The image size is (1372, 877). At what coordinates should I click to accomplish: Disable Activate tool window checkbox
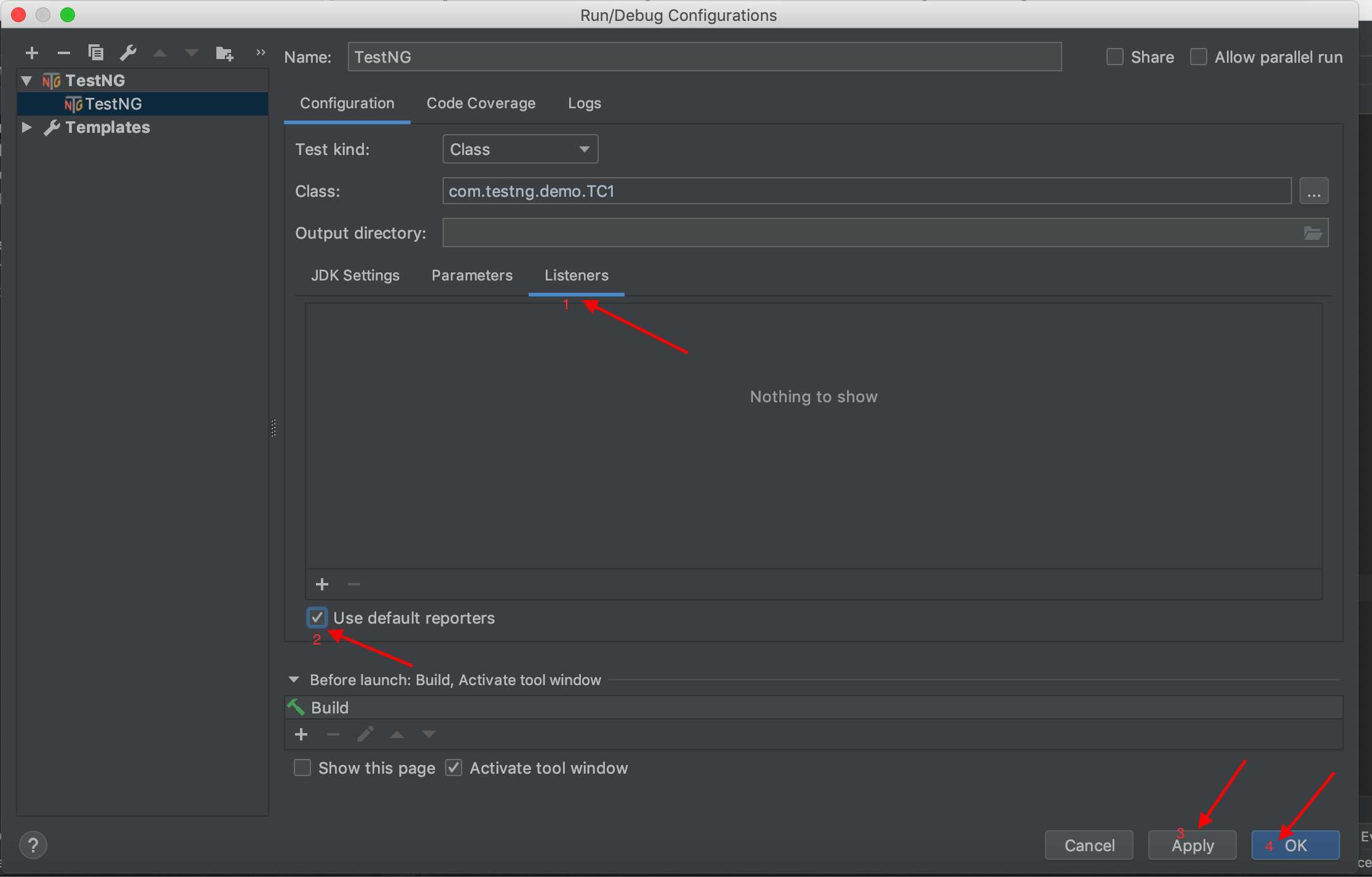[x=454, y=768]
